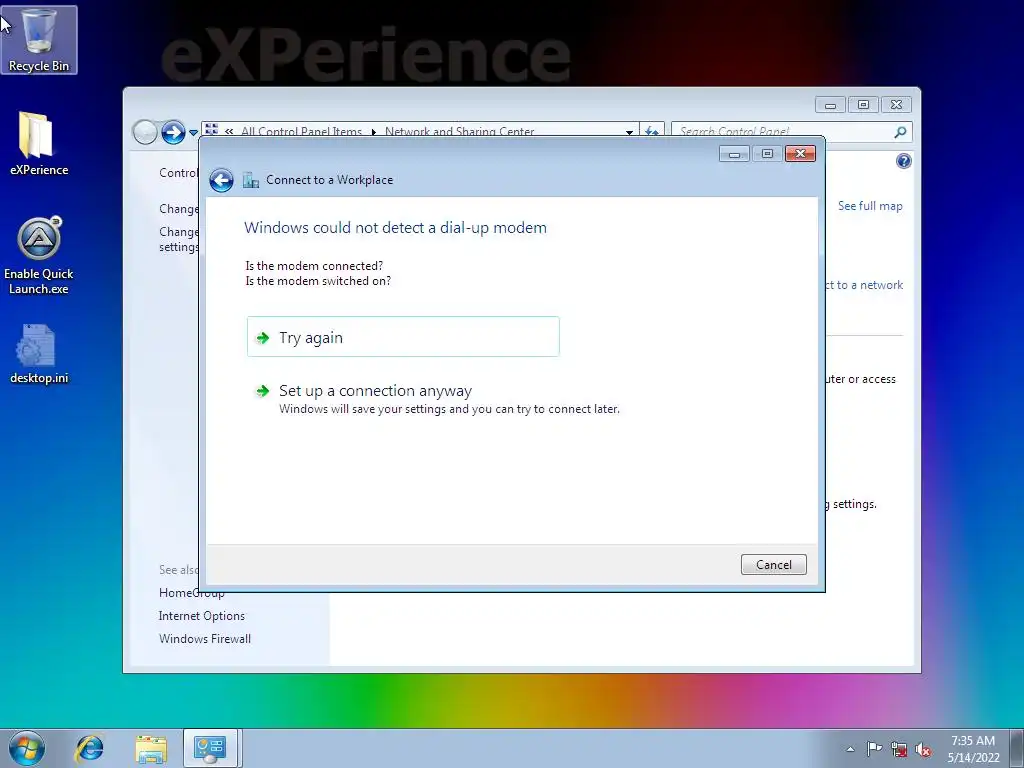Close the Control Panel window

897,105
